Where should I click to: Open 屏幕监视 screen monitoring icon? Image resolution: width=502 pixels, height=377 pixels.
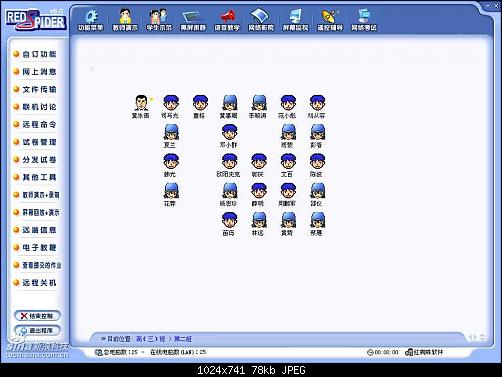coord(295,20)
